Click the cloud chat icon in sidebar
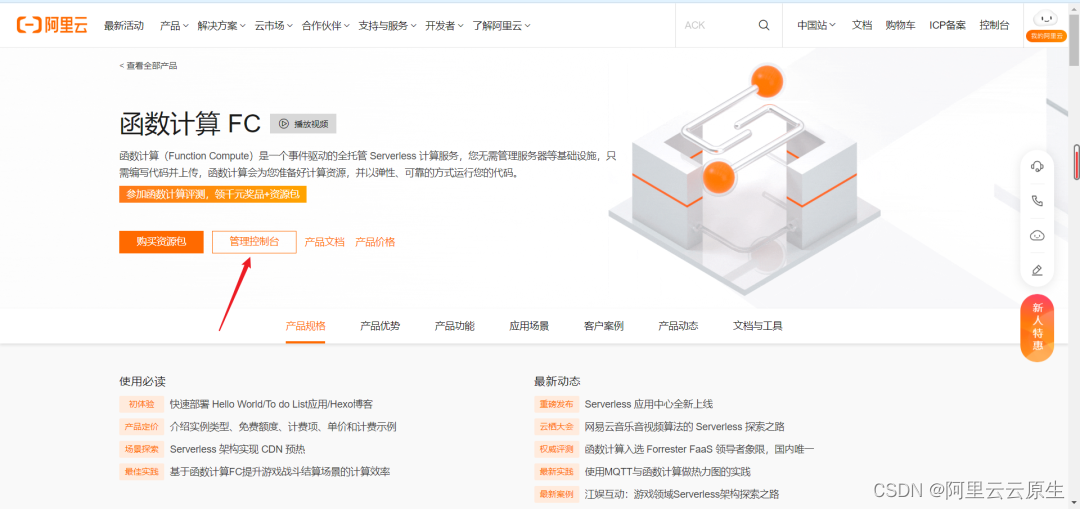Image resolution: width=1080 pixels, height=509 pixels. click(x=1037, y=236)
